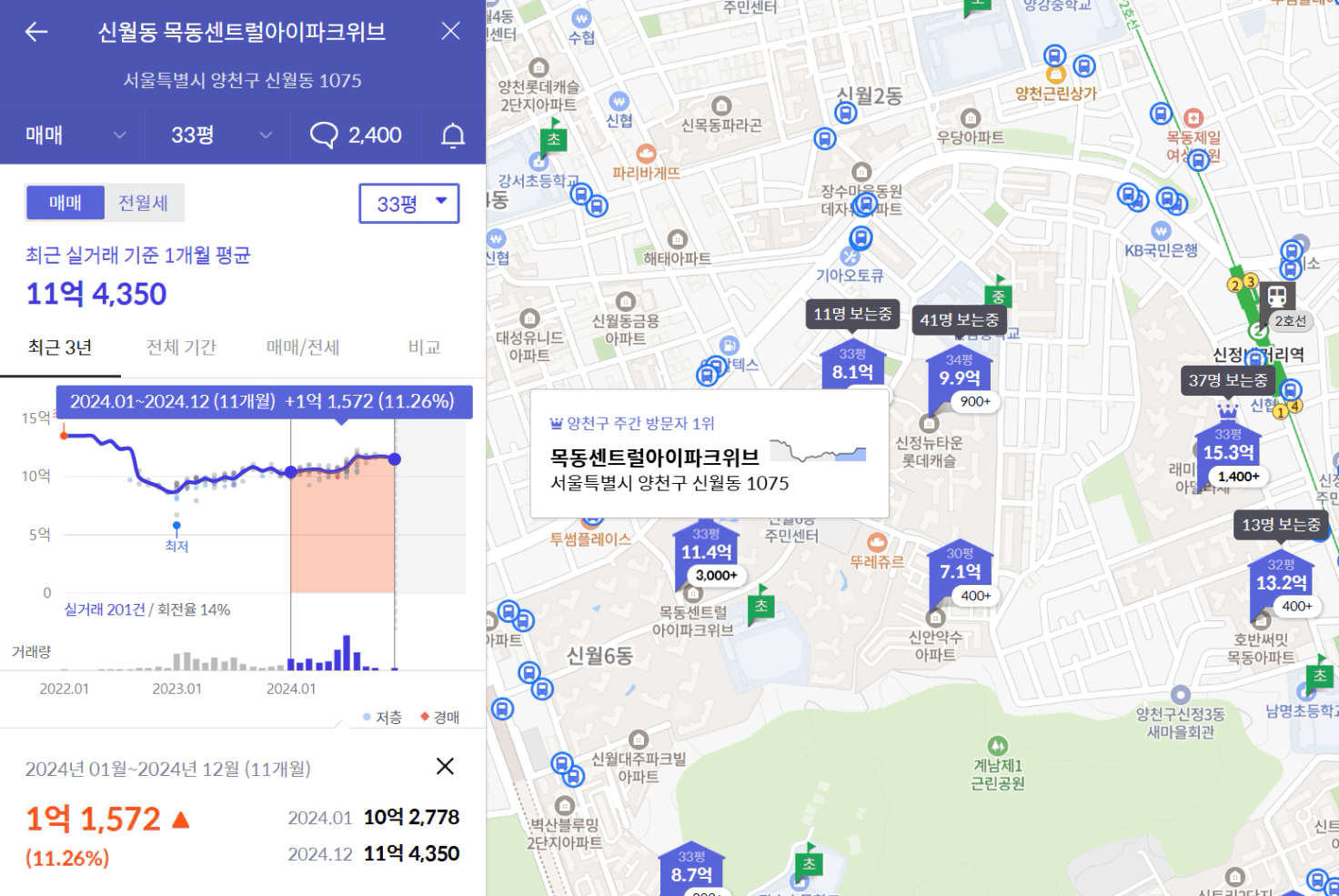The width and height of the screenshot is (1339, 896).
Task: Click the 양천구신정3동새마을회관 map icon
Action: click(x=1180, y=695)
